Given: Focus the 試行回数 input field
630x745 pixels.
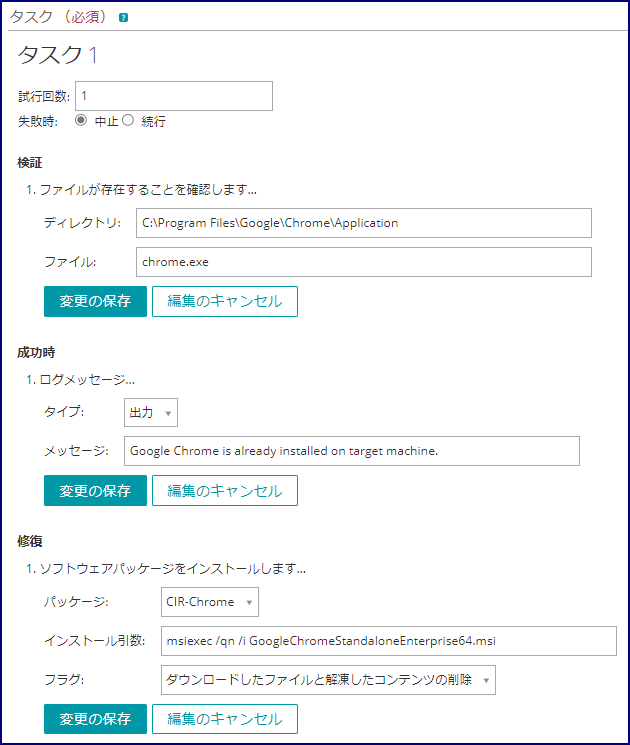Looking at the screenshot, I should [x=174, y=96].
